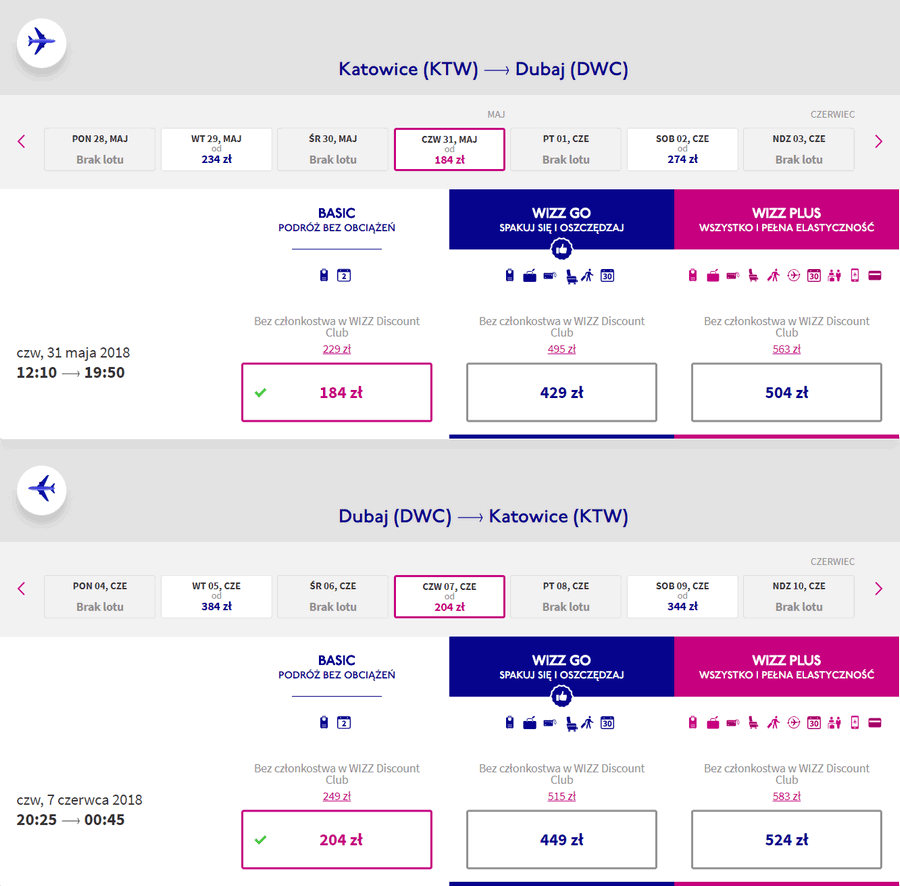
Task: Choose SOB 02, CZE date at 274 zł
Action: click(x=682, y=149)
